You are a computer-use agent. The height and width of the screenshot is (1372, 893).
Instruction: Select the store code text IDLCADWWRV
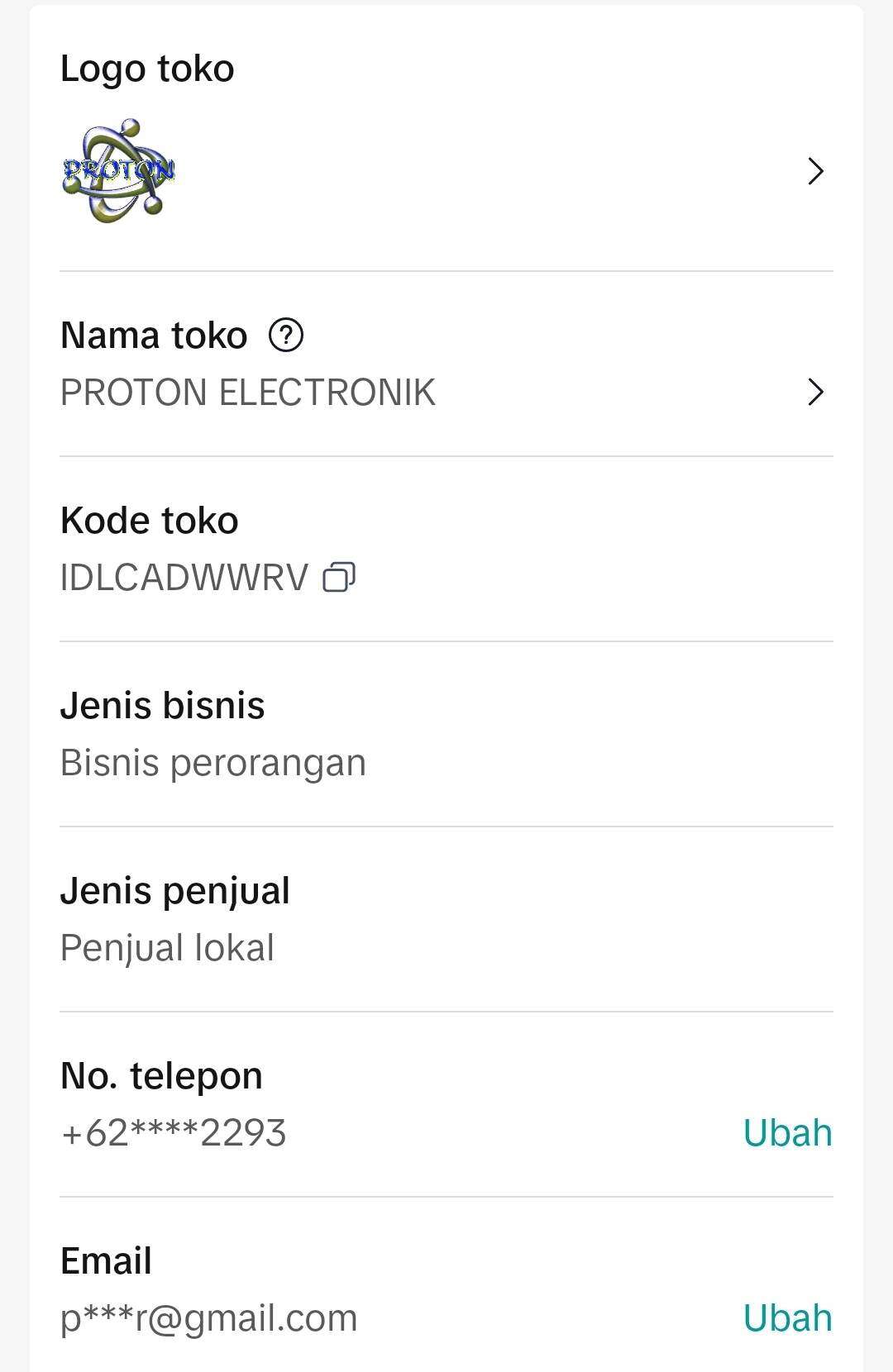[184, 578]
